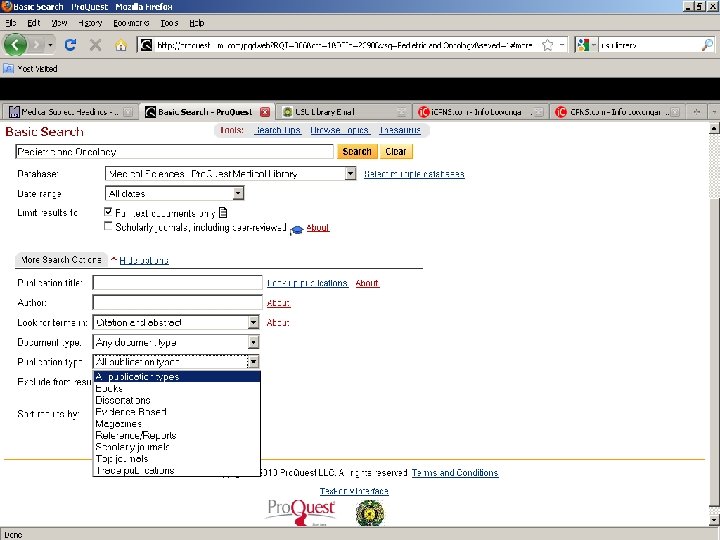Open the tab list dropdown arrow

click(714, 112)
